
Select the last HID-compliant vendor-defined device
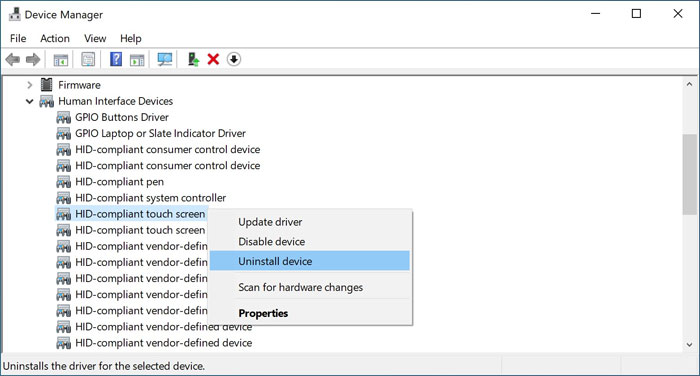(163, 343)
